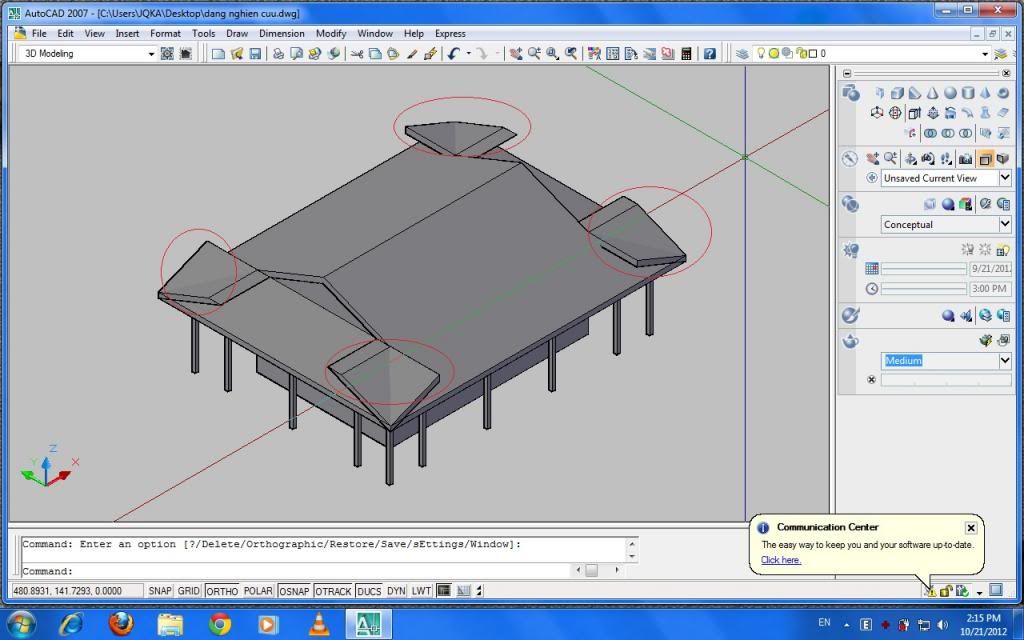Collapse the dashboard with the minus button
Viewport: 1024px width, 640px height.
tap(847, 73)
